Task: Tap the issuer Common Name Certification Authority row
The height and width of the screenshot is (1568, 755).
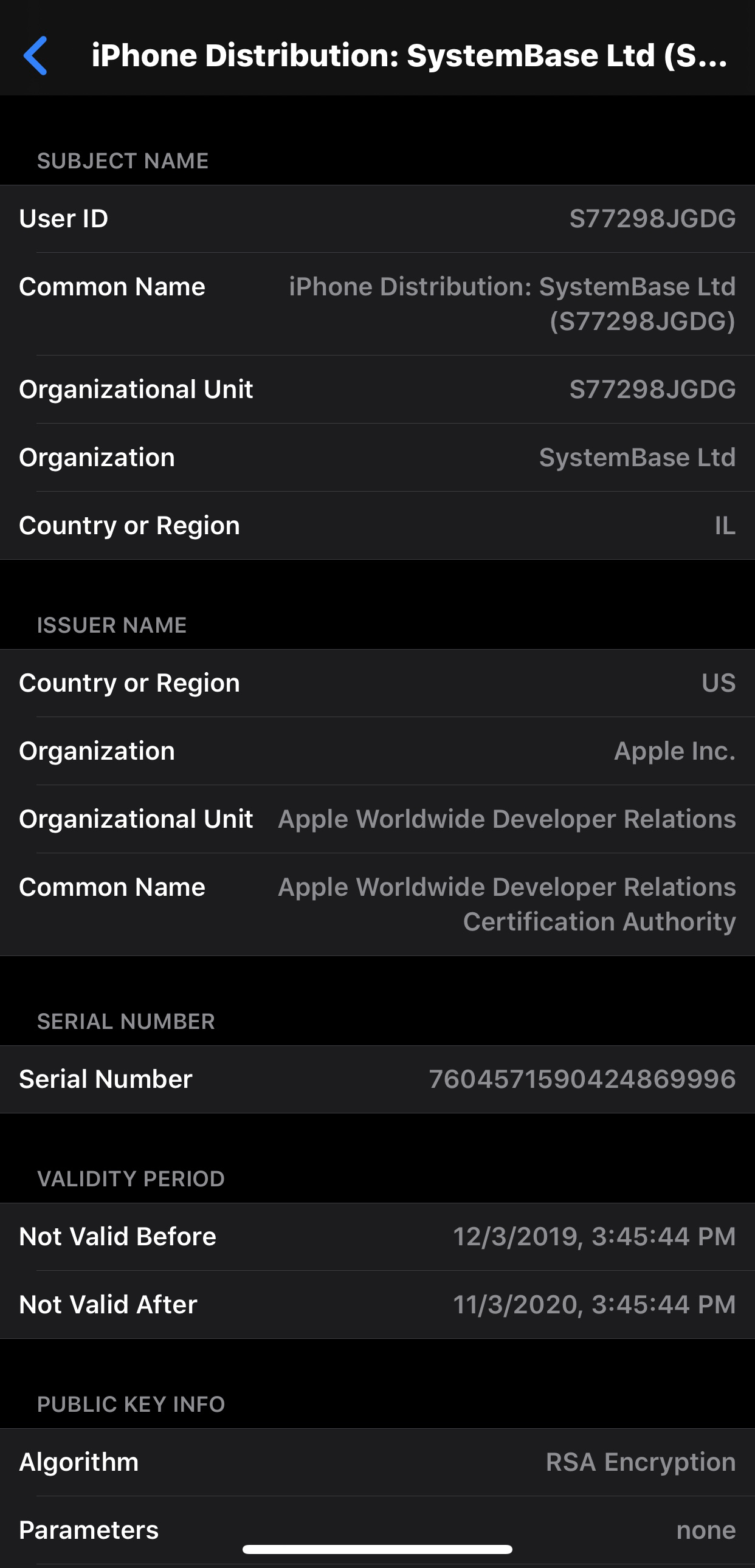Action: pos(377,904)
